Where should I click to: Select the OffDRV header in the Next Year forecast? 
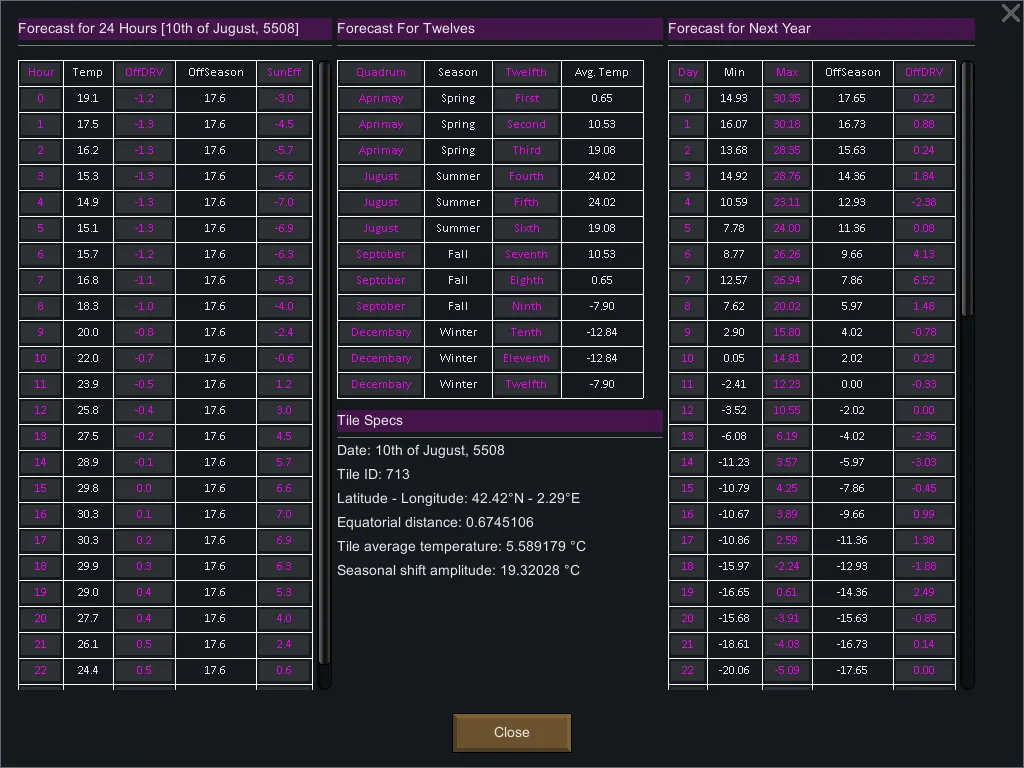coord(924,72)
